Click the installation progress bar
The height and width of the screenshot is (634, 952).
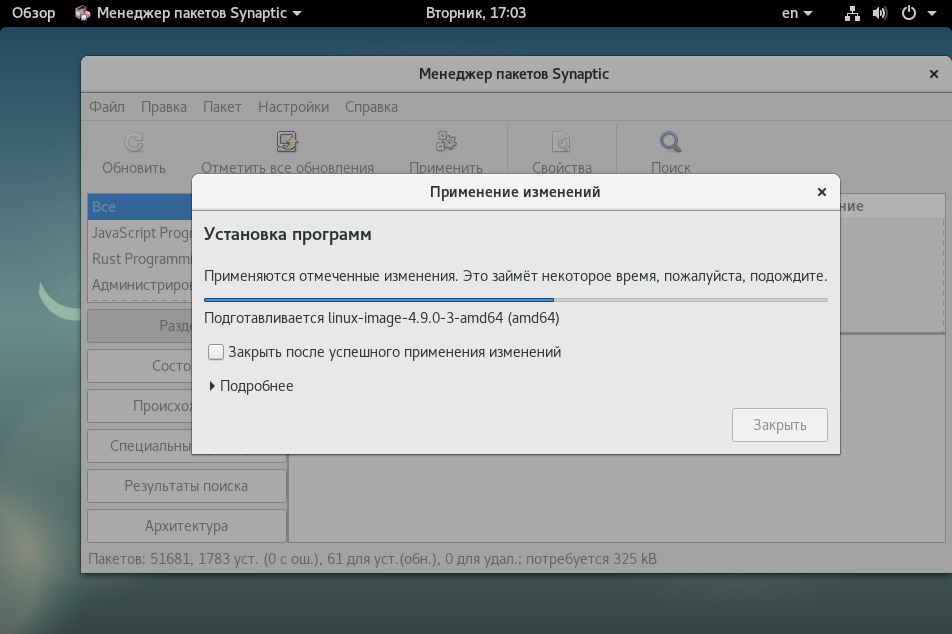point(515,300)
